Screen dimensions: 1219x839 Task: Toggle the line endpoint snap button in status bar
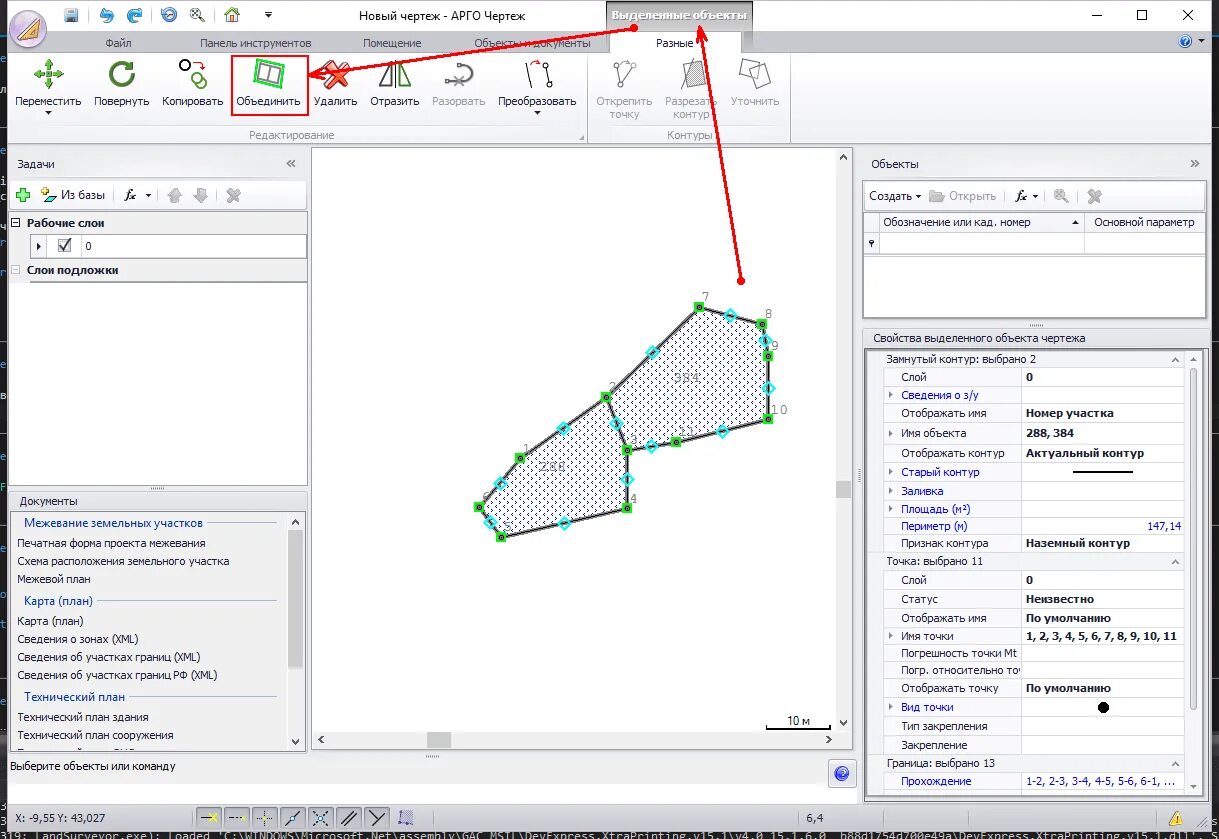click(x=292, y=818)
